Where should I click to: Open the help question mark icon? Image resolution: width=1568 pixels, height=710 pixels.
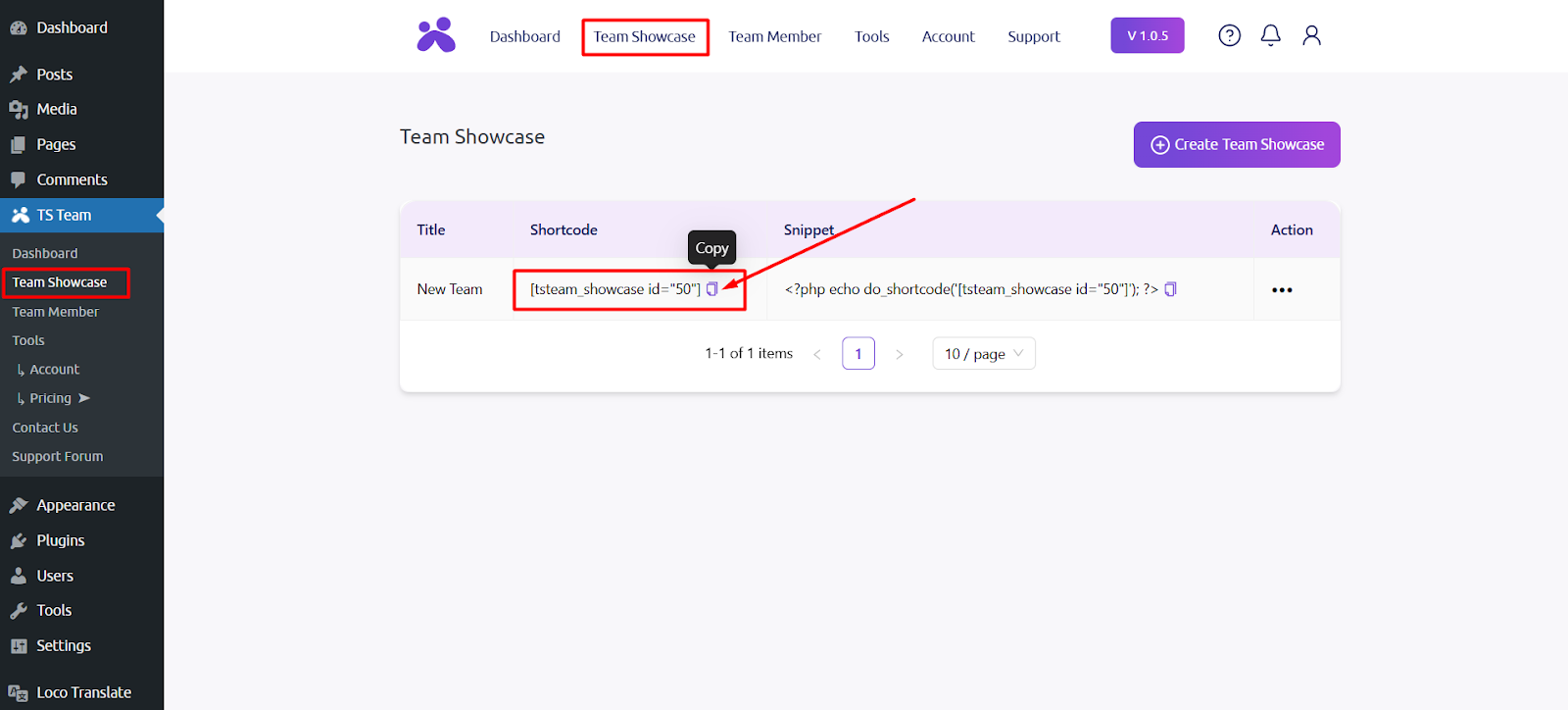(1229, 36)
